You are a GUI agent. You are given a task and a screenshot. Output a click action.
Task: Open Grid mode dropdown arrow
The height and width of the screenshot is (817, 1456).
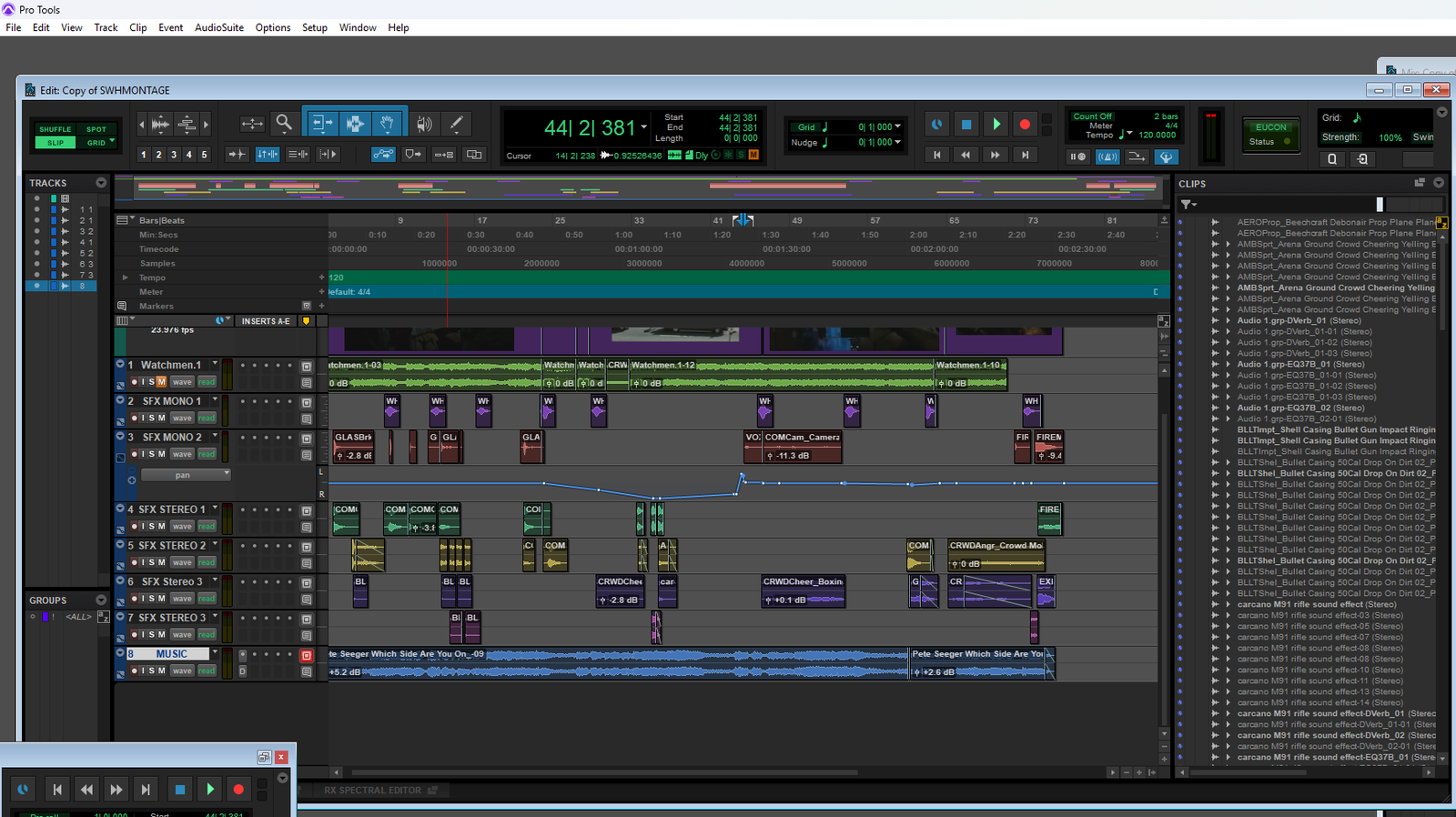[112, 142]
